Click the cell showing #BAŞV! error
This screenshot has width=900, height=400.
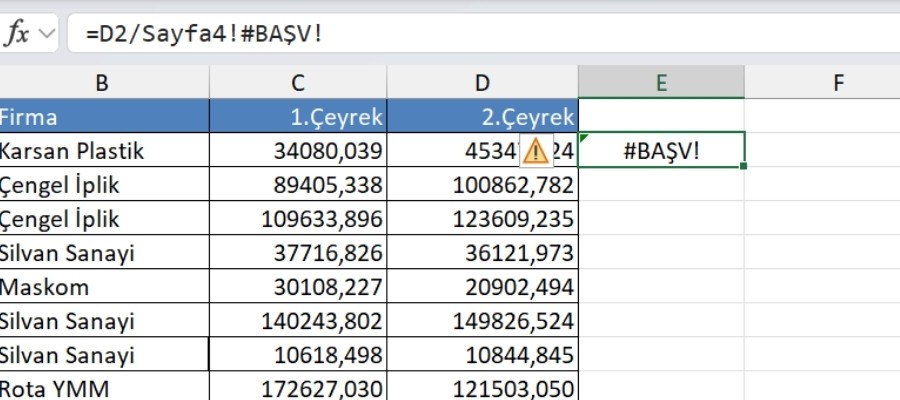point(661,151)
